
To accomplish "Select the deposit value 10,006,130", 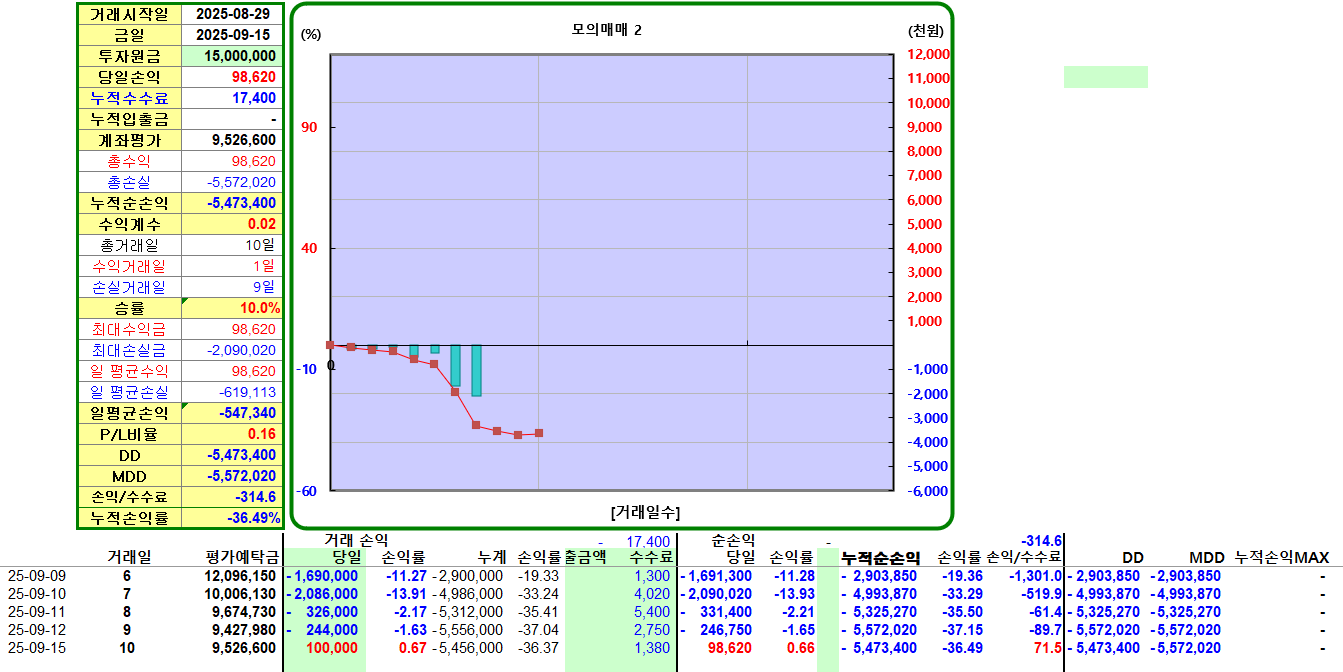I will (x=240, y=594).
